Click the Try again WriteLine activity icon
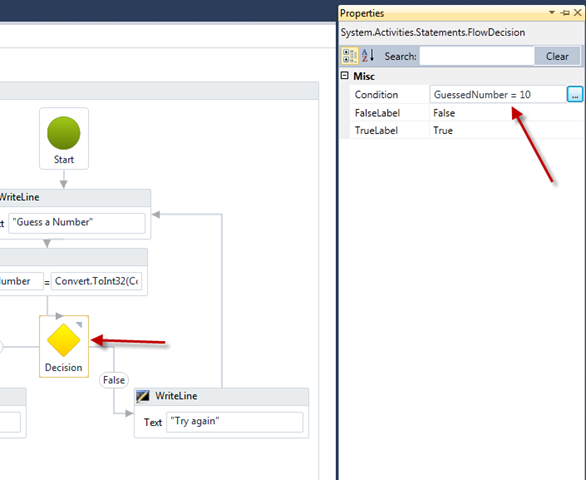Screen dimensions: 586x480 [x=143, y=396]
